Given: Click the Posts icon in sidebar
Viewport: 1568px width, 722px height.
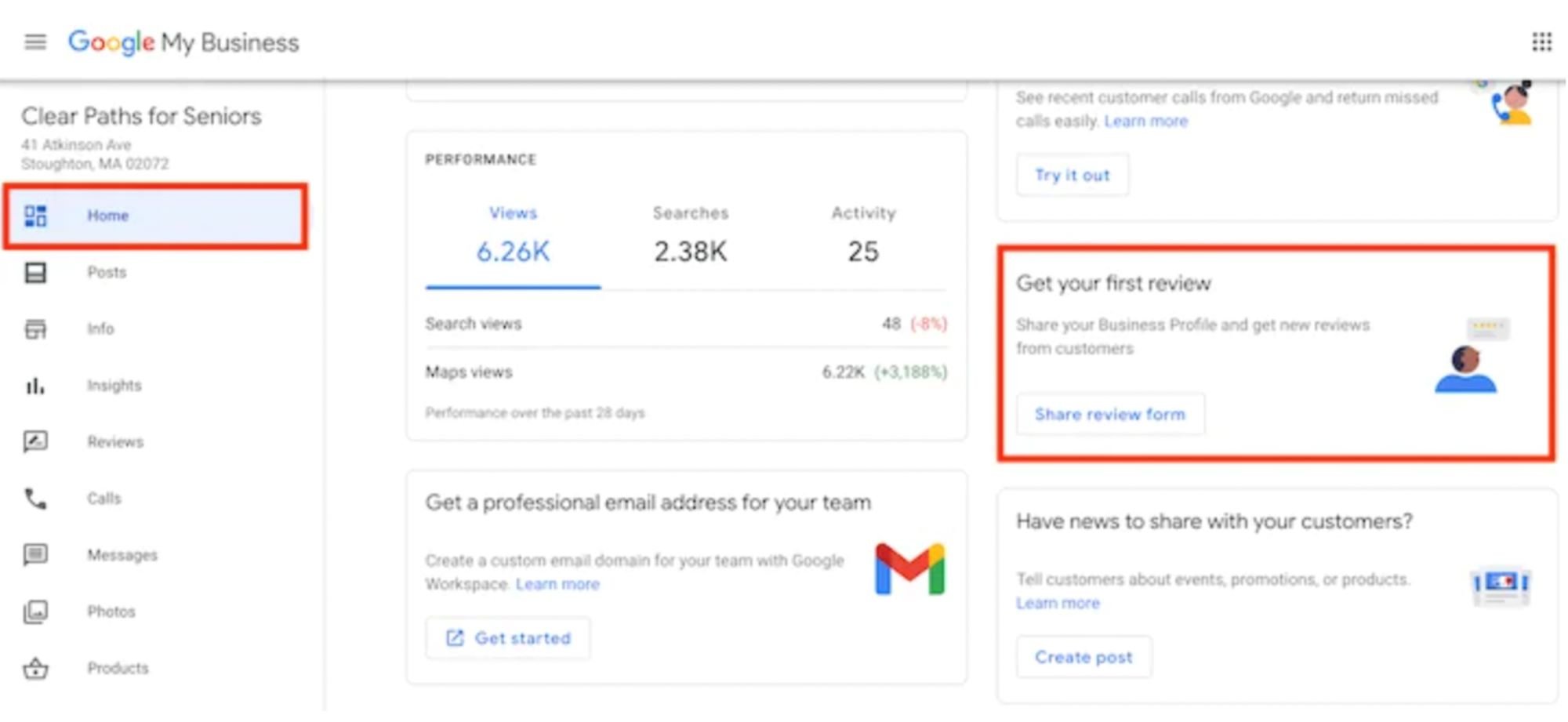Looking at the screenshot, I should click(35, 273).
